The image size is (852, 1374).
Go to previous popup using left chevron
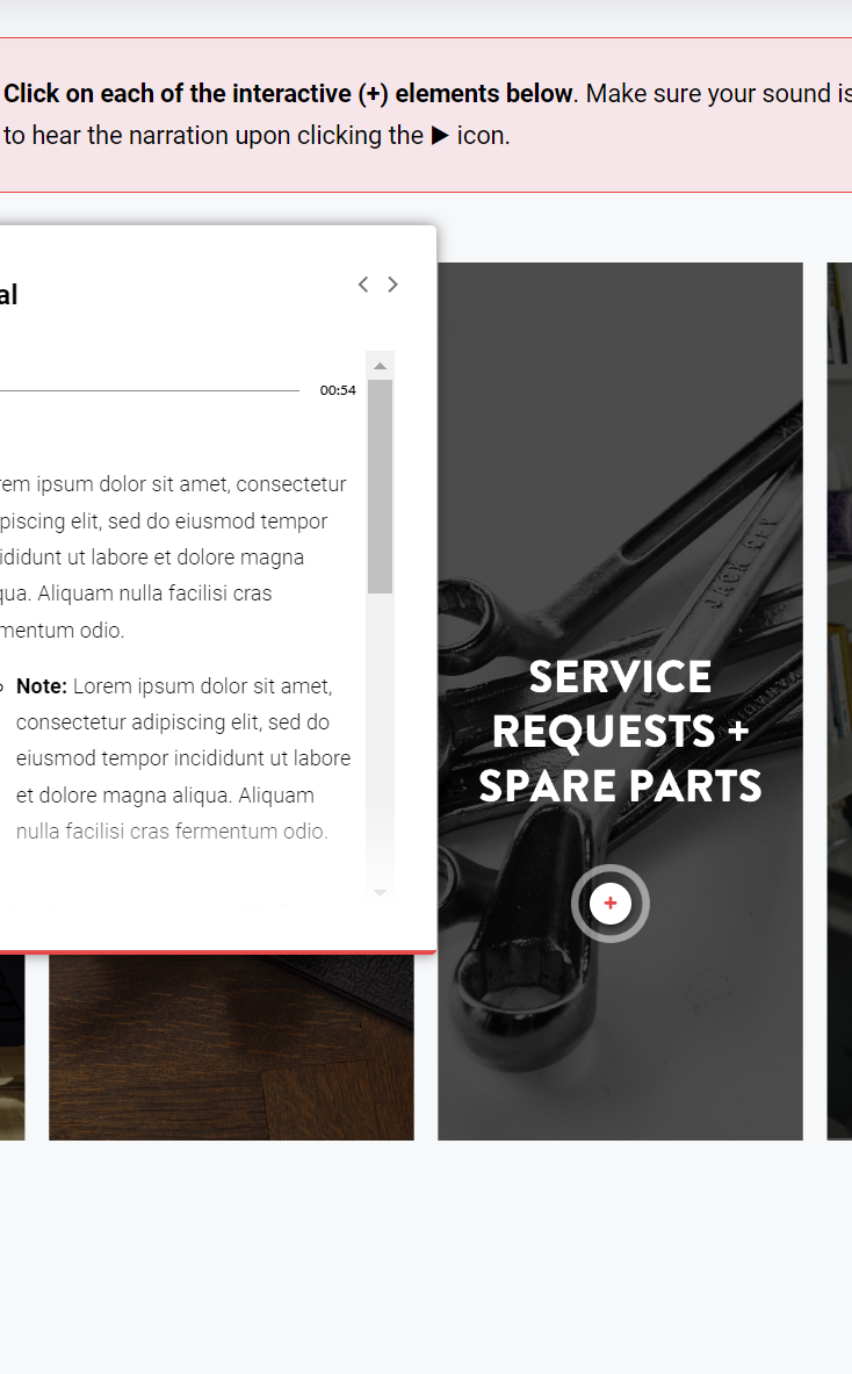(x=363, y=285)
